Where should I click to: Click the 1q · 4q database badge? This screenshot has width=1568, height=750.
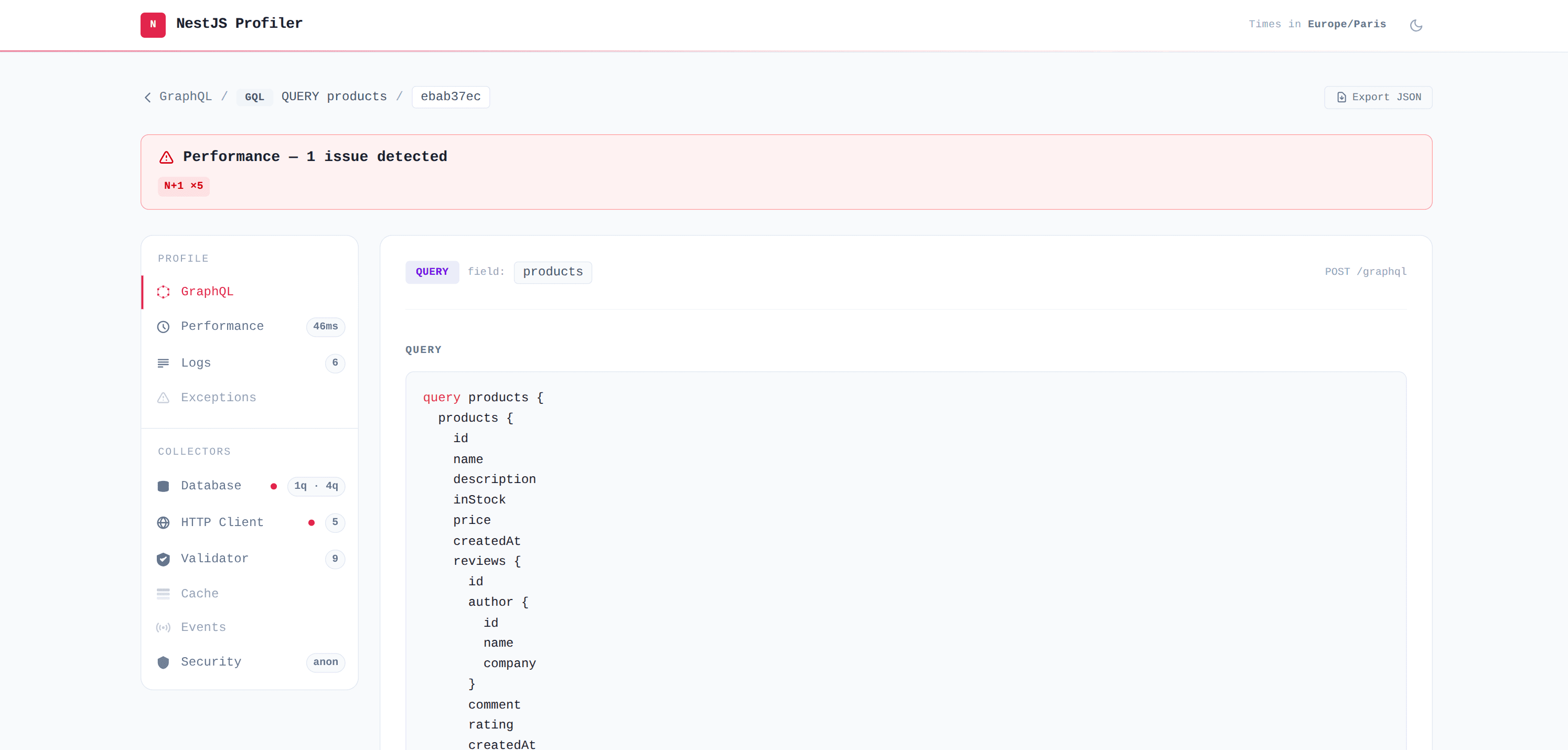pos(316,486)
